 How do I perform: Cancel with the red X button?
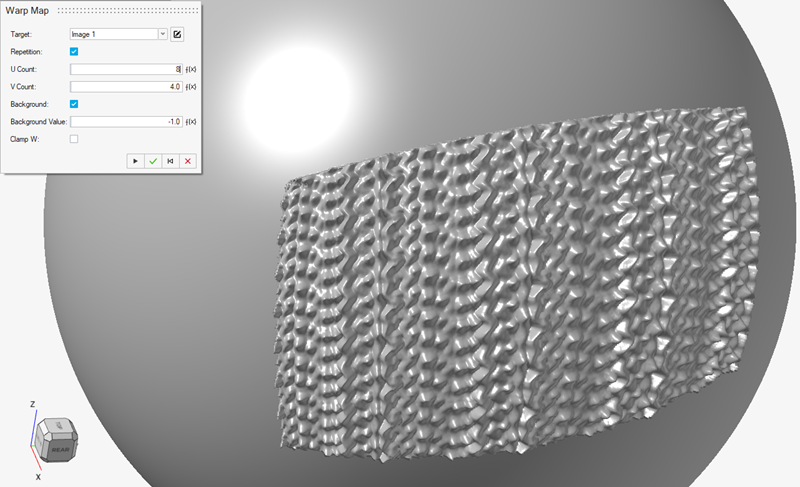(x=187, y=160)
